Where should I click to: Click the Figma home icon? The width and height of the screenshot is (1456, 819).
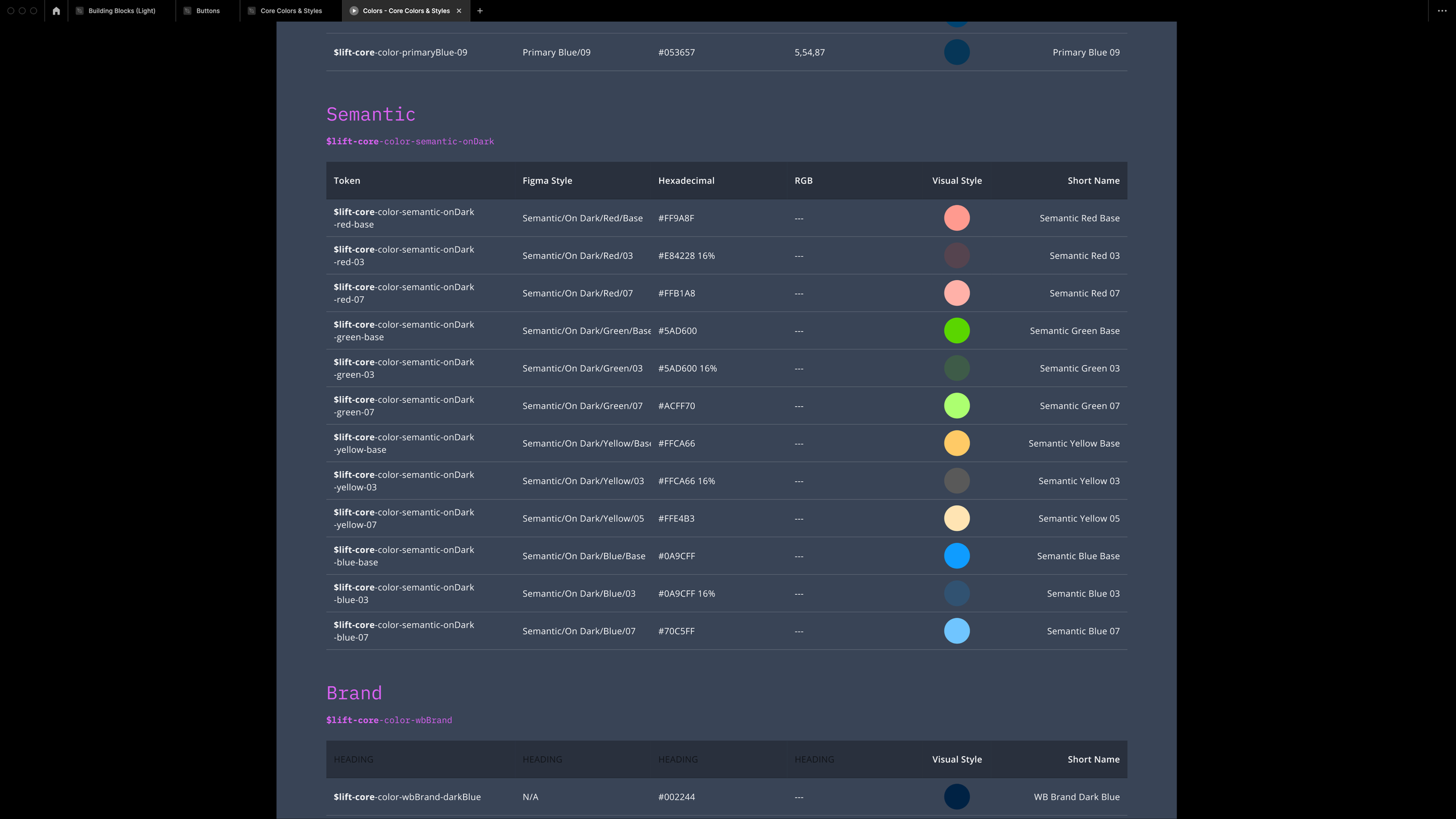(x=56, y=10)
